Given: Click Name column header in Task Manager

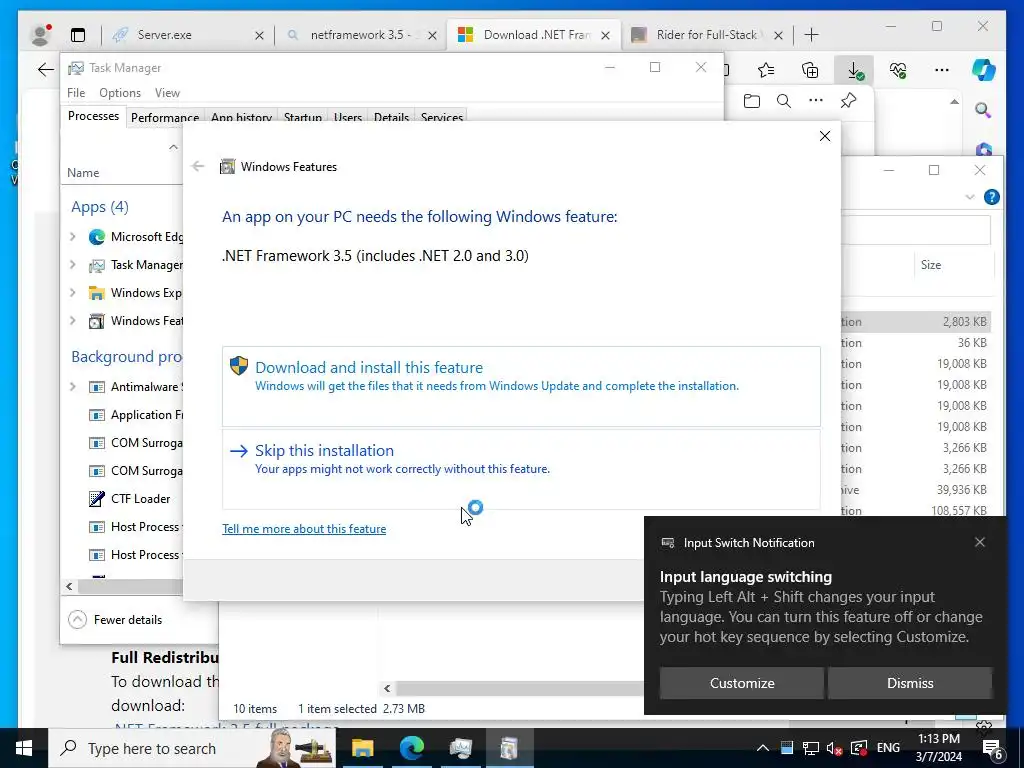Looking at the screenshot, I should coord(83,173).
